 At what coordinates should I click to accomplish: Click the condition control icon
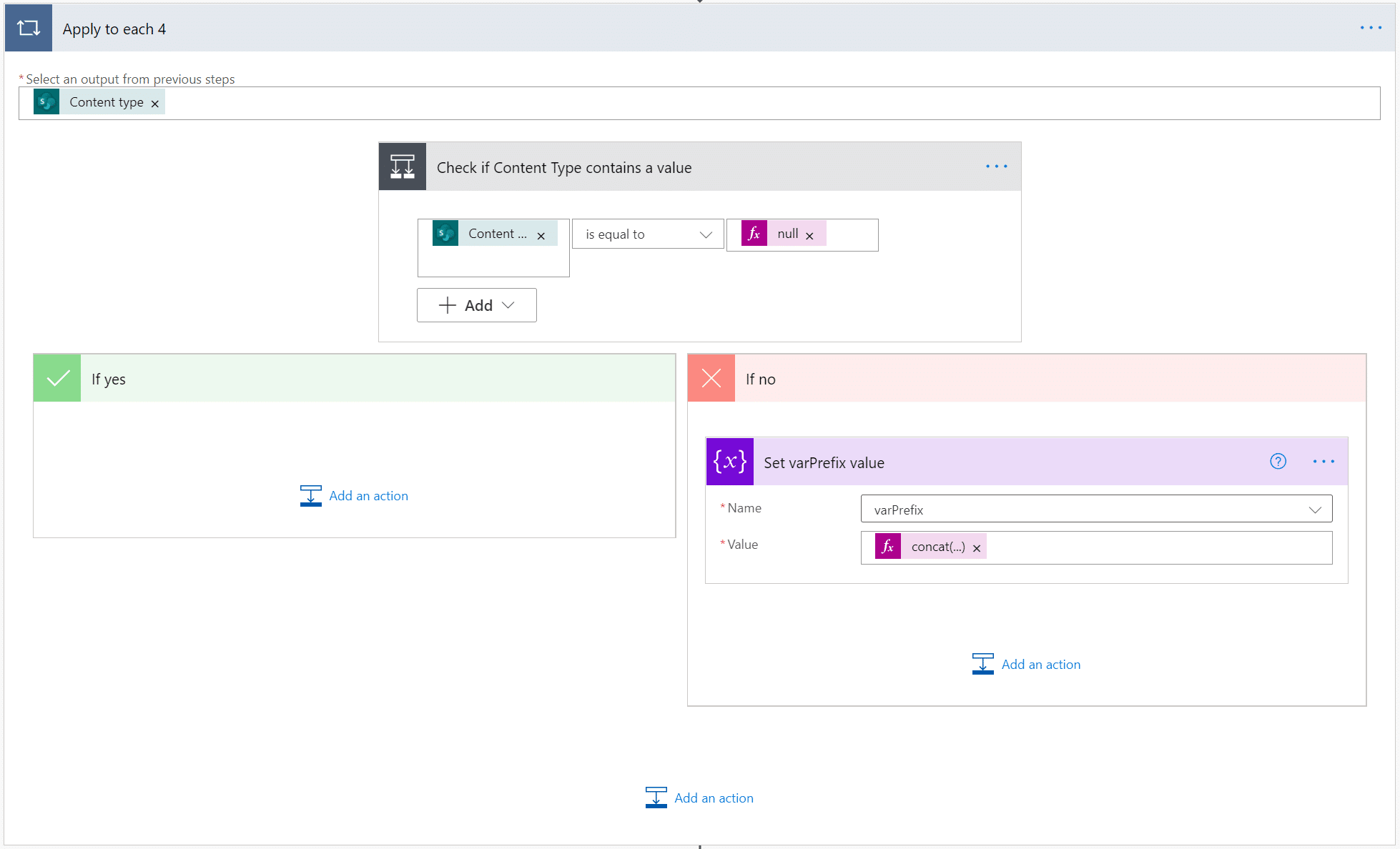pos(403,167)
